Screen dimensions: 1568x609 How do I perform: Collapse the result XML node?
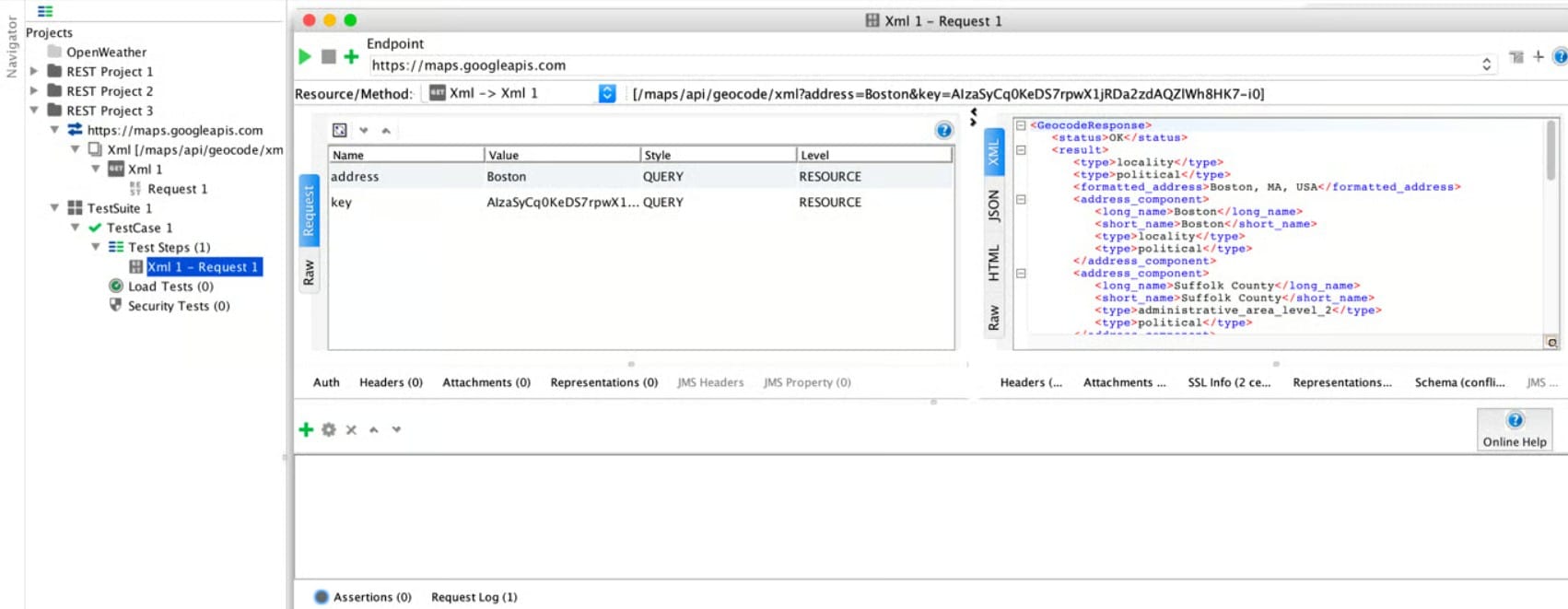(x=1021, y=149)
